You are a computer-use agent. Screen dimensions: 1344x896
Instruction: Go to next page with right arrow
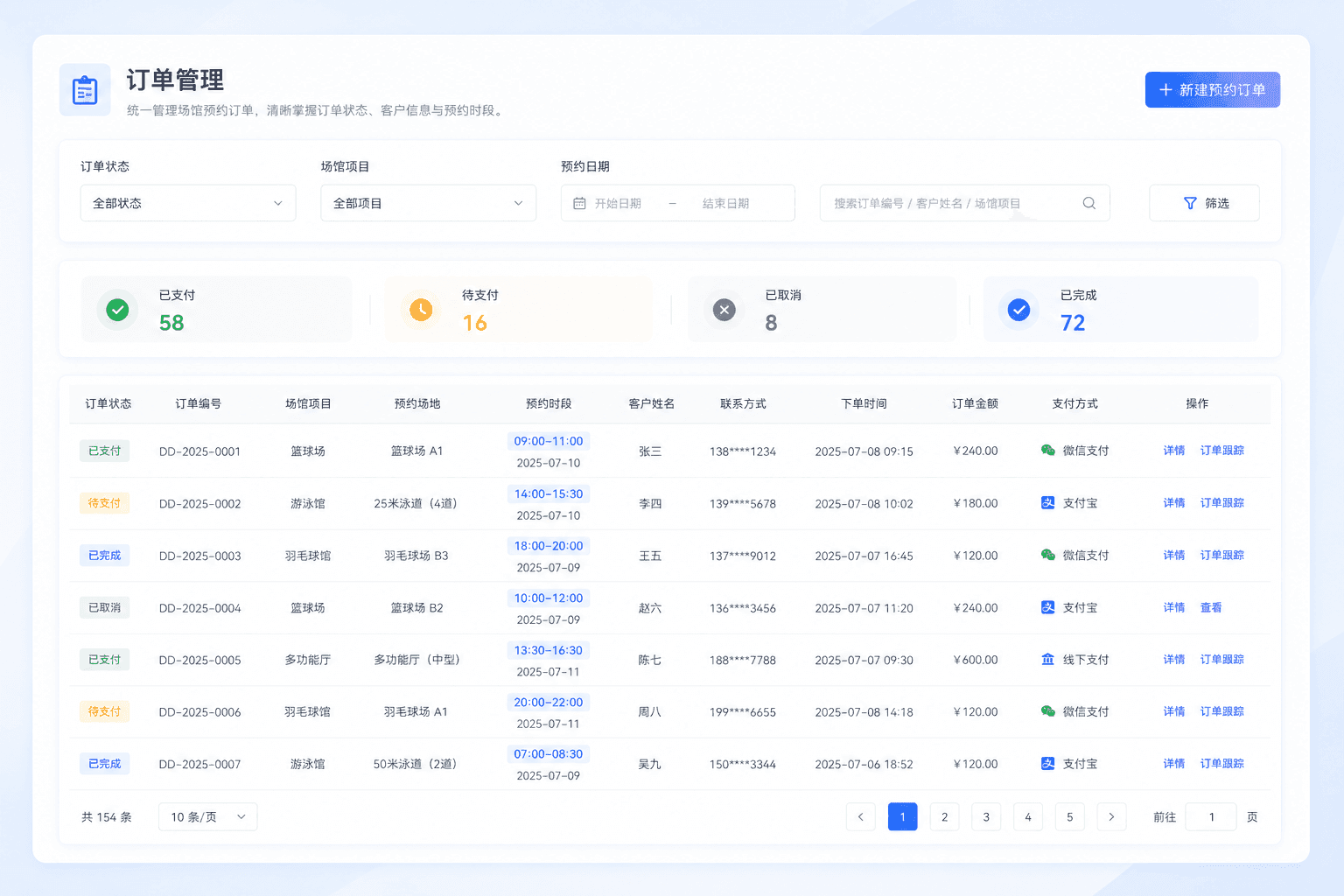[1111, 816]
